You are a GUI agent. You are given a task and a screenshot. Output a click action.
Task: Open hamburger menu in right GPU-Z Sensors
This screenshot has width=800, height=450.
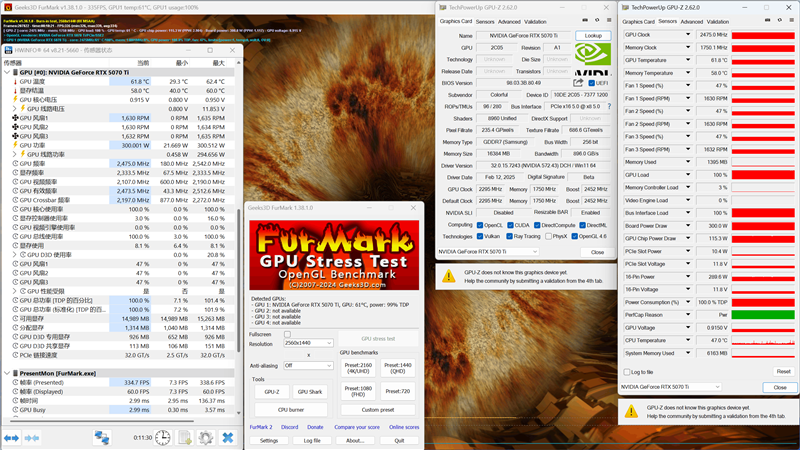[x=791, y=20]
